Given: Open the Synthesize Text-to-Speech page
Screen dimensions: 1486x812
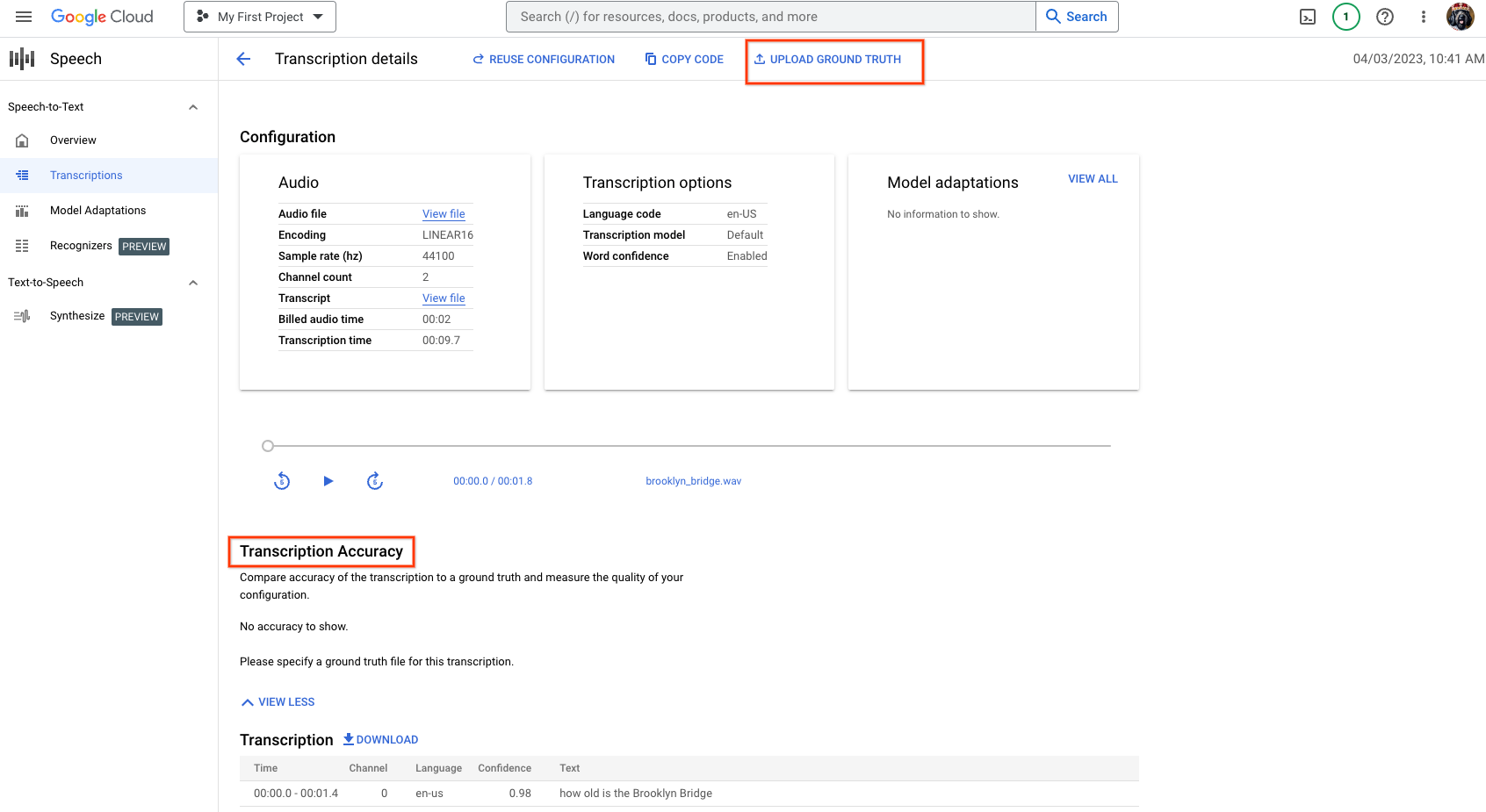Looking at the screenshot, I should click(77, 316).
